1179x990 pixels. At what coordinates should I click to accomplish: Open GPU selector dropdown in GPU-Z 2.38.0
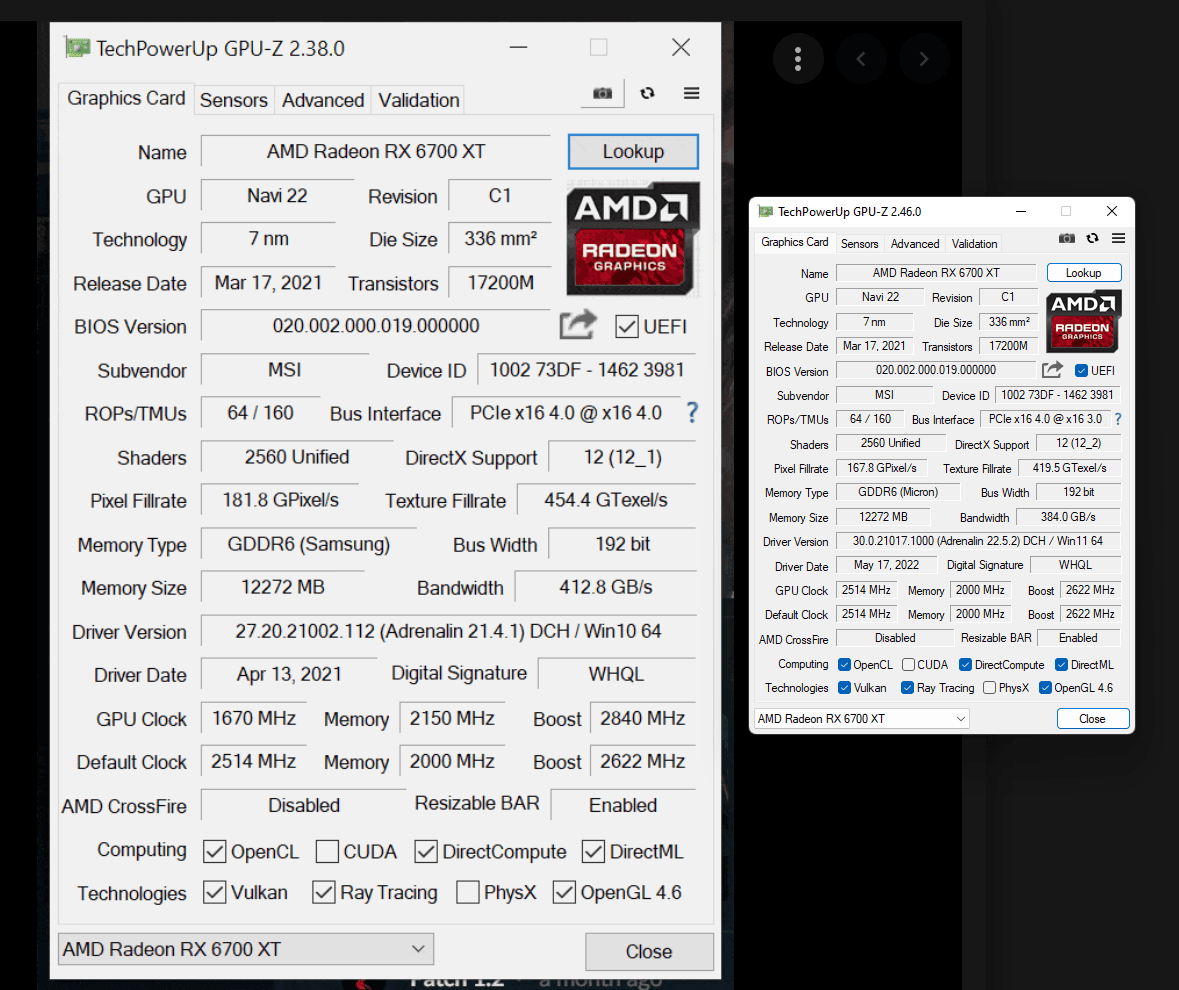[x=246, y=949]
